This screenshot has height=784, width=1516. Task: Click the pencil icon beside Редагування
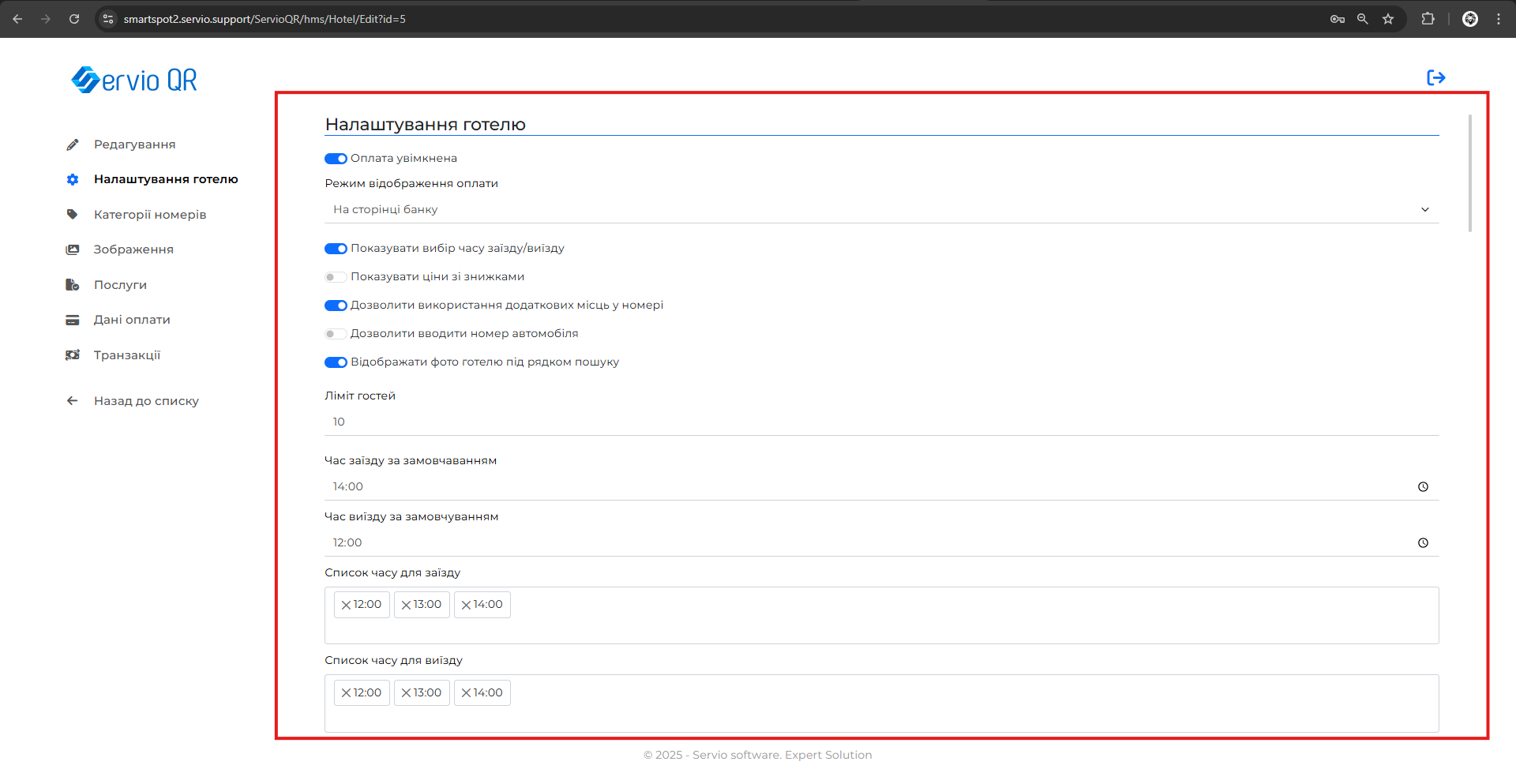tap(73, 144)
